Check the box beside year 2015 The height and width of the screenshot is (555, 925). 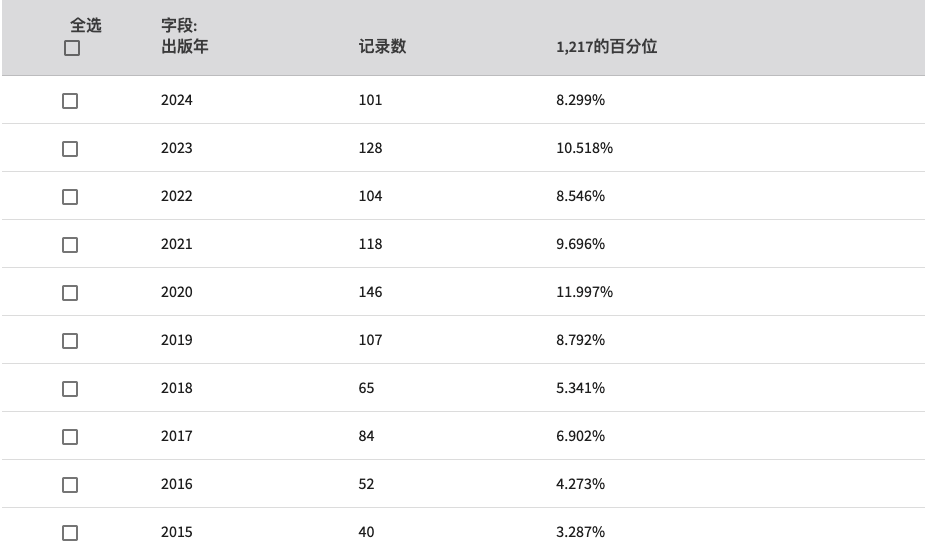70,533
